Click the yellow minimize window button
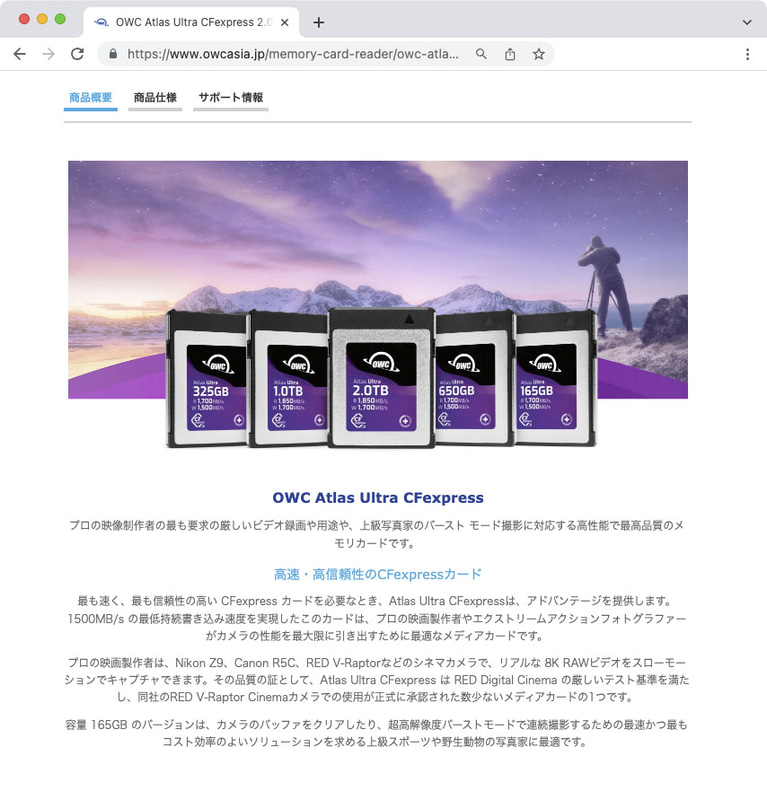This screenshot has height=800, width=767. coord(42,19)
